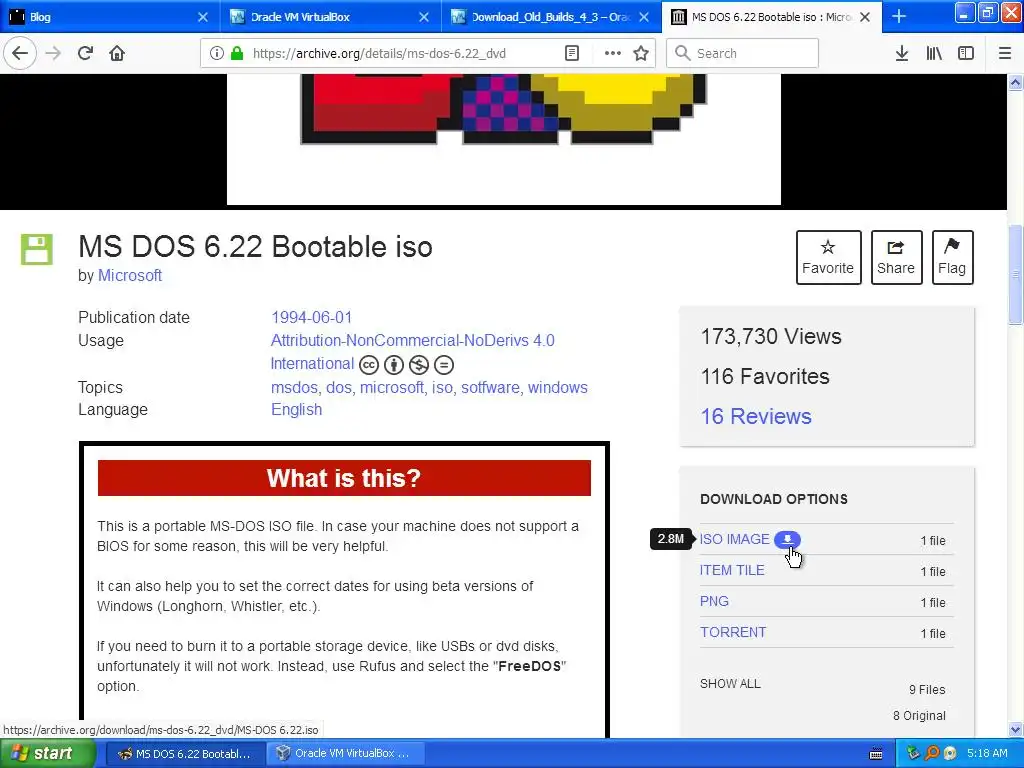This screenshot has height=768, width=1024.
Task: Click the no-derivatives equals license icon
Action: (443, 365)
